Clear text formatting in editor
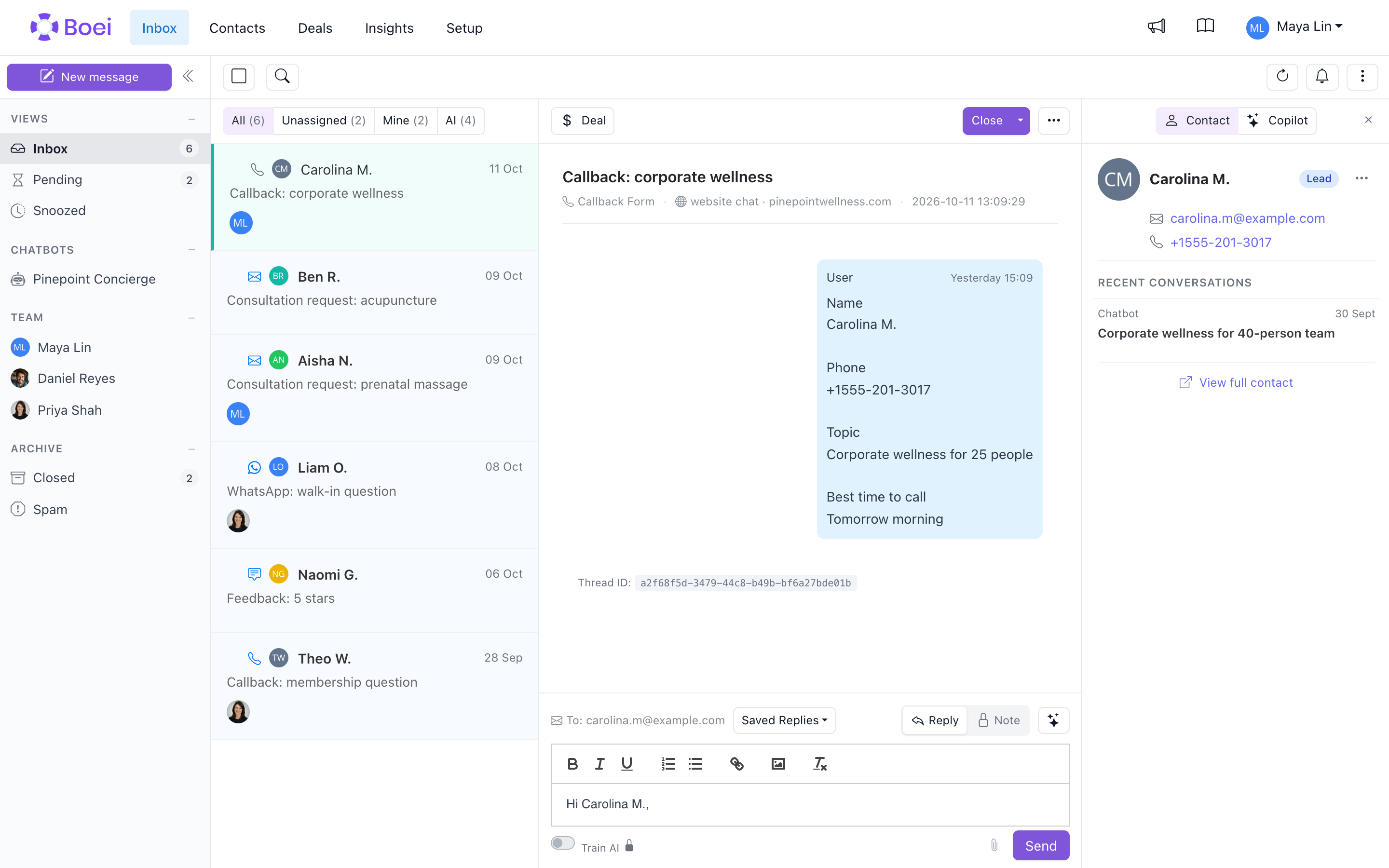The image size is (1389, 868). click(x=819, y=763)
